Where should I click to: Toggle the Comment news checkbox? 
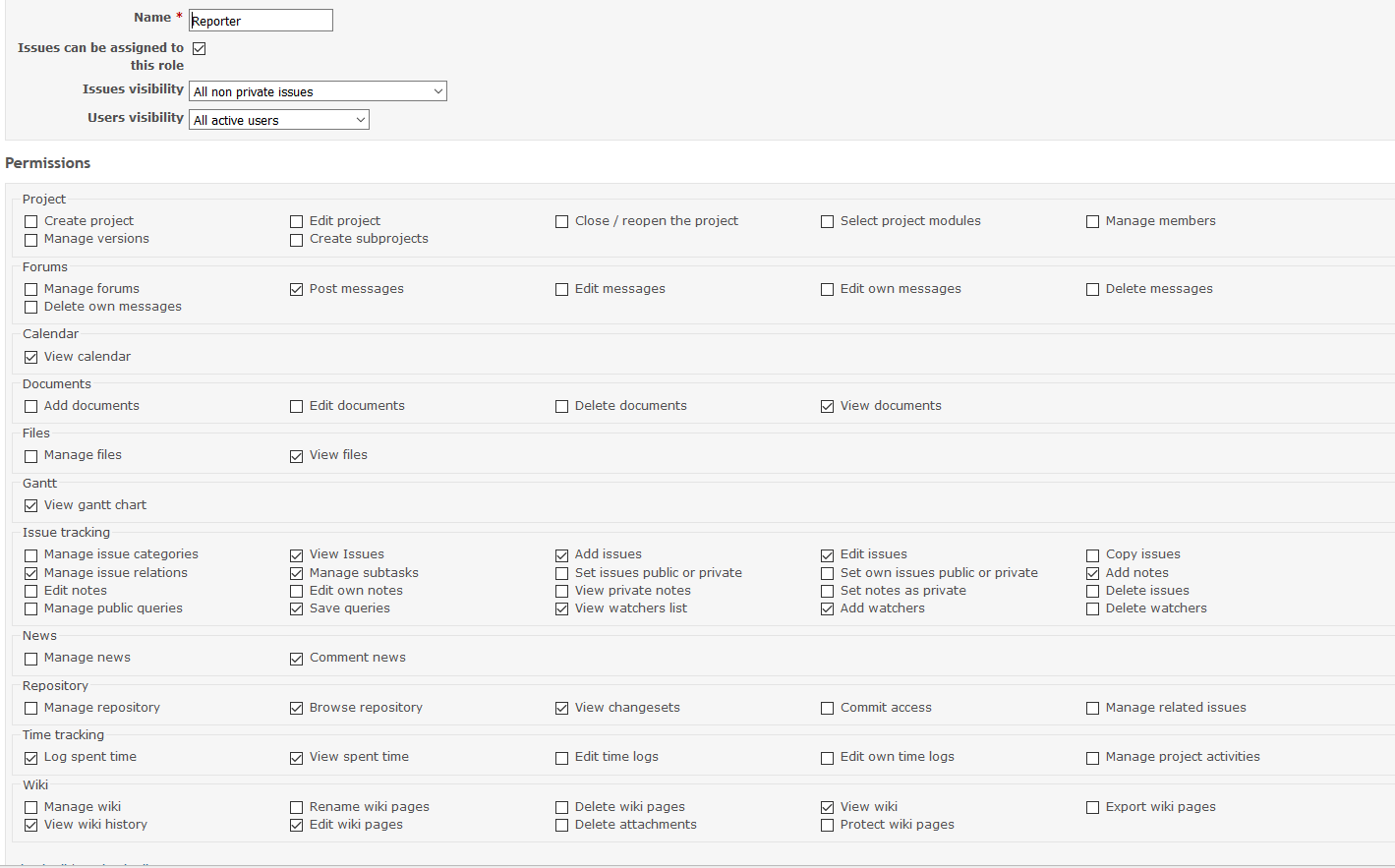(x=296, y=659)
